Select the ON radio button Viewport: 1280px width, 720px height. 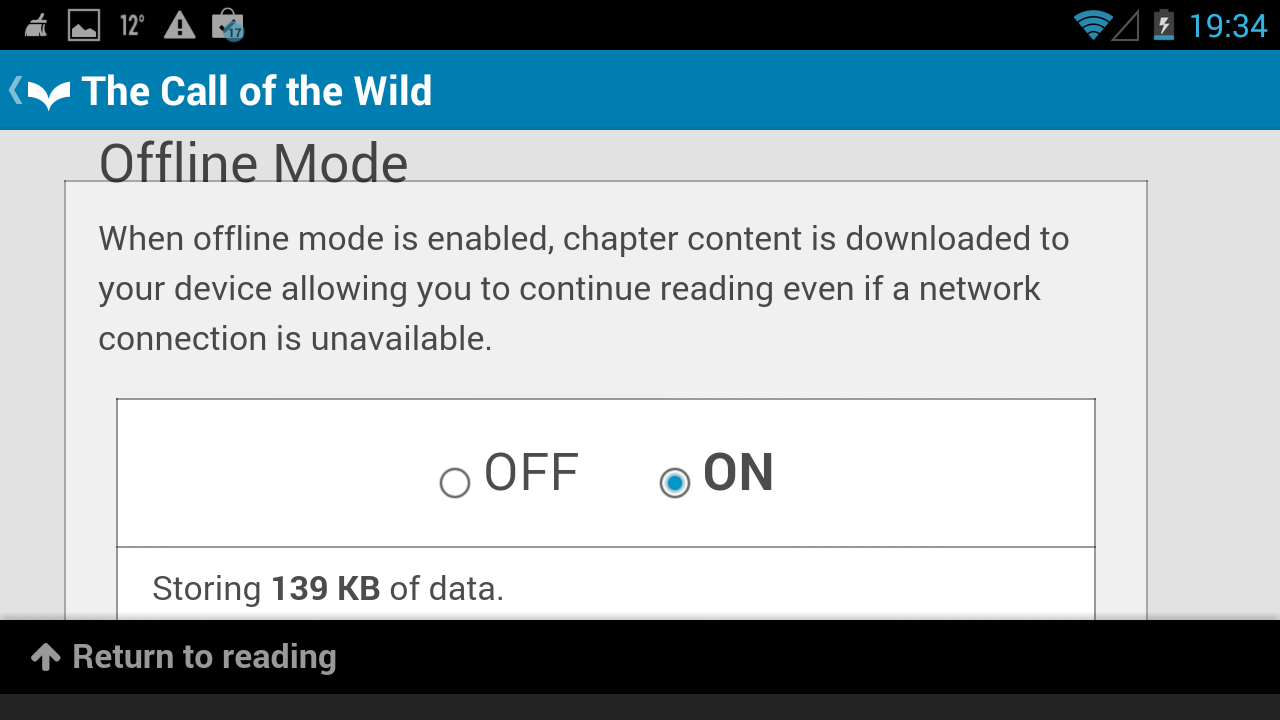click(675, 481)
